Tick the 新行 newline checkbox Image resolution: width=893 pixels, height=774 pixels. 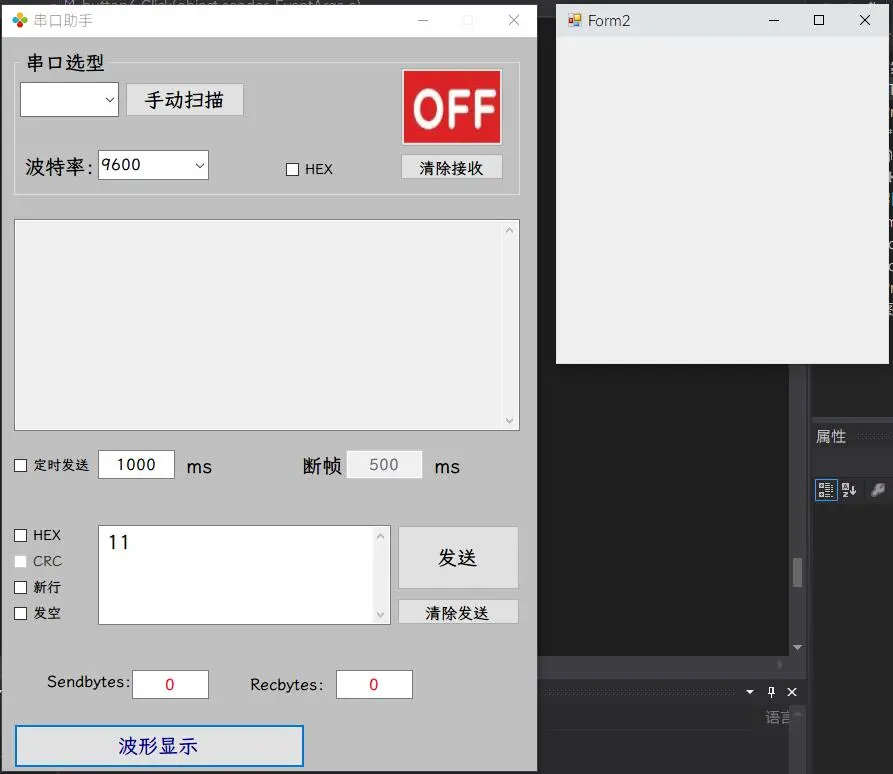tap(21, 587)
